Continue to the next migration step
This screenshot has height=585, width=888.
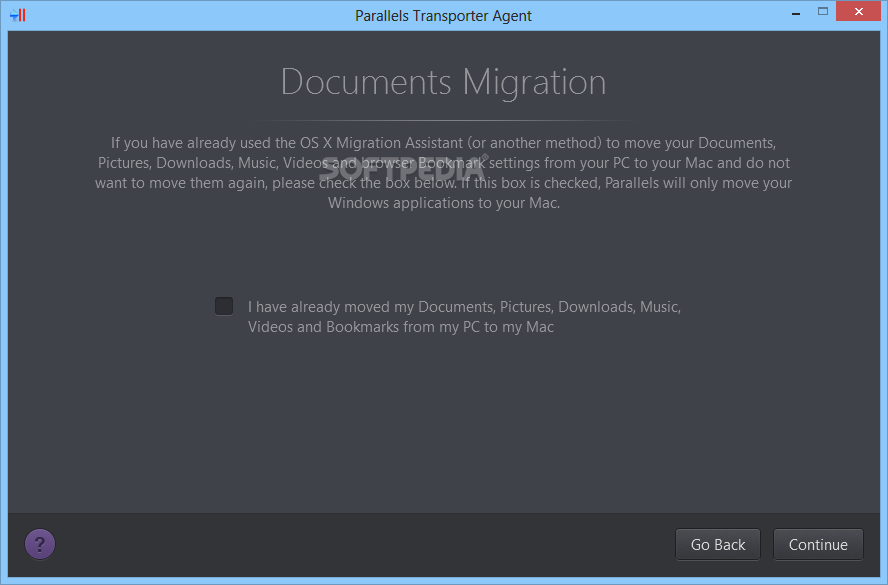818,544
